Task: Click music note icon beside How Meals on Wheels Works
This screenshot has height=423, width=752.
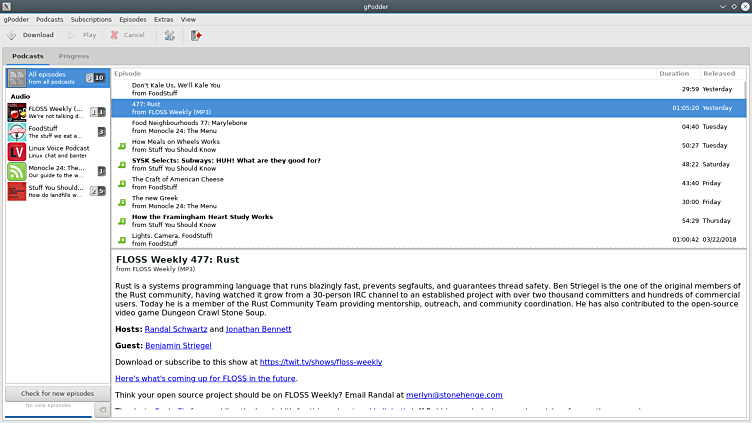Action: pyautogui.click(x=122, y=146)
